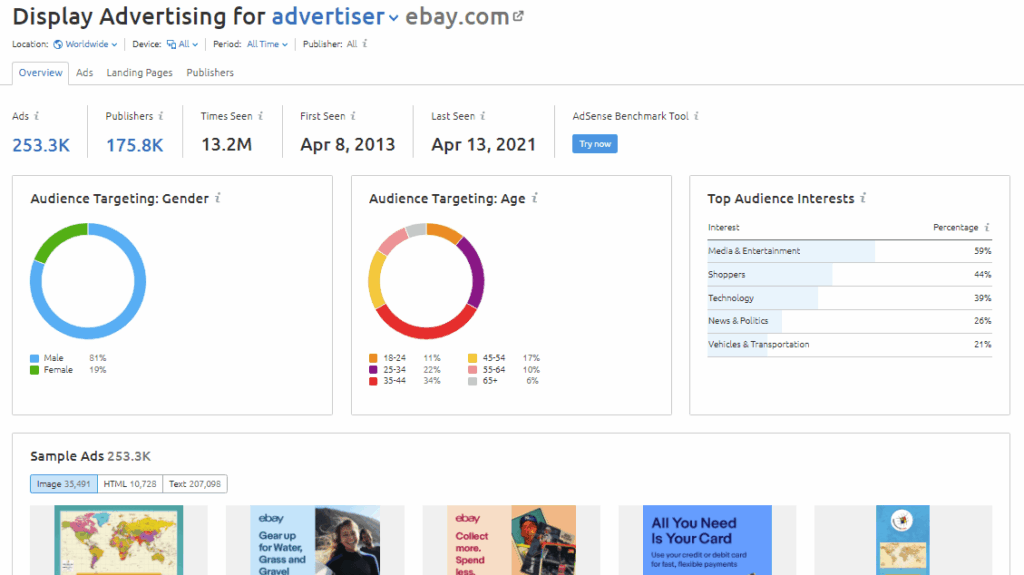
Task: Click the info icon beside Publishers stat
Action: pyautogui.click(x=161, y=117)
